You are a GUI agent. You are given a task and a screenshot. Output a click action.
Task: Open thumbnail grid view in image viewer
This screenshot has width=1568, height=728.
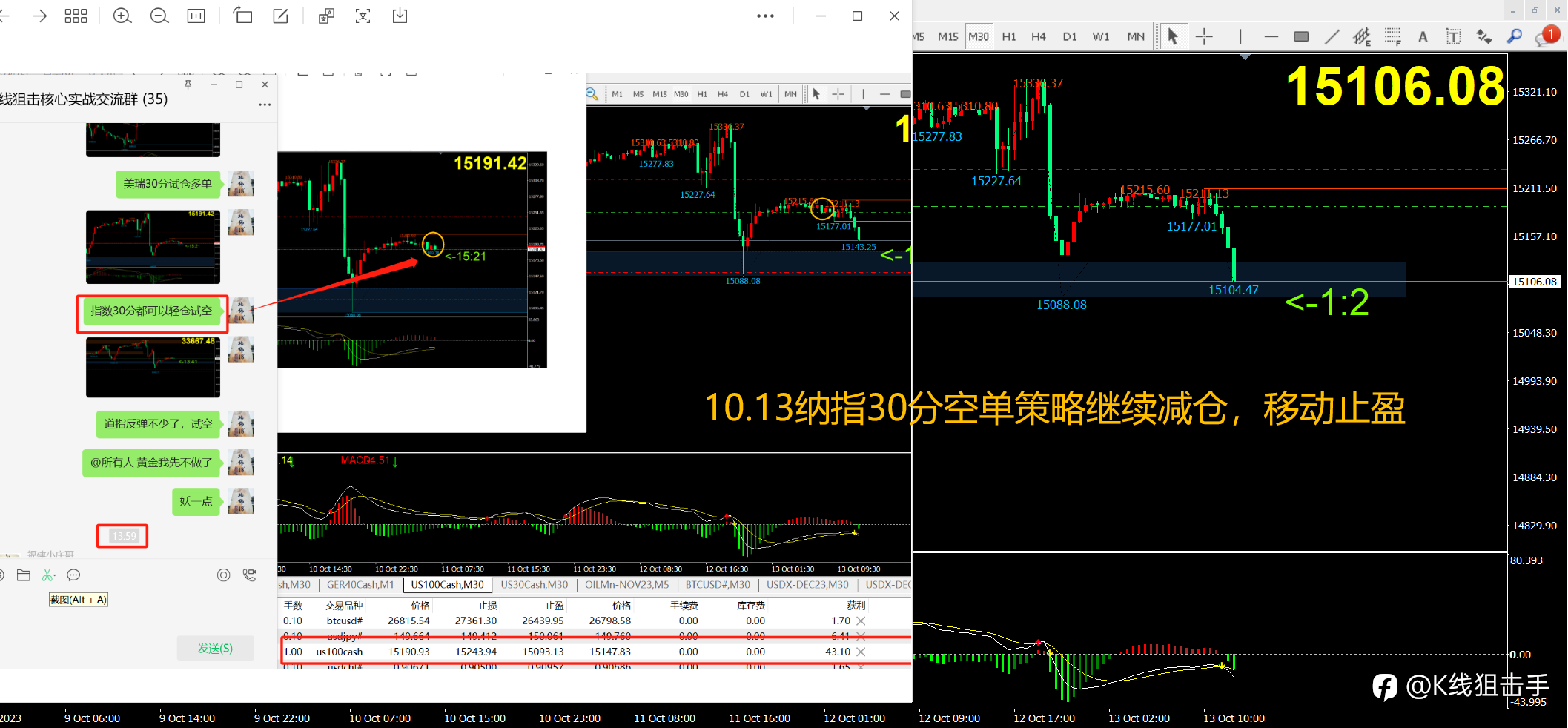(76, 16)
